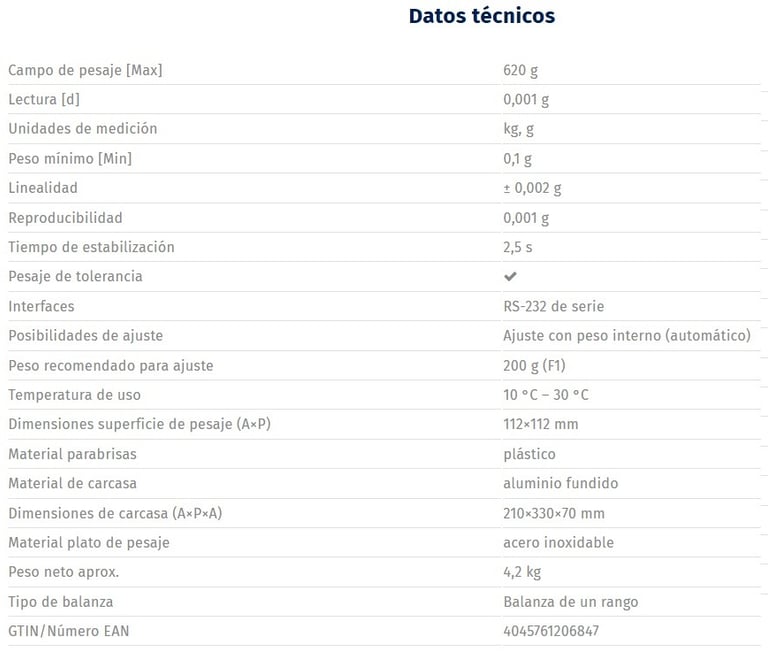Click the 112×112 mm dimension value

[540, 424]
